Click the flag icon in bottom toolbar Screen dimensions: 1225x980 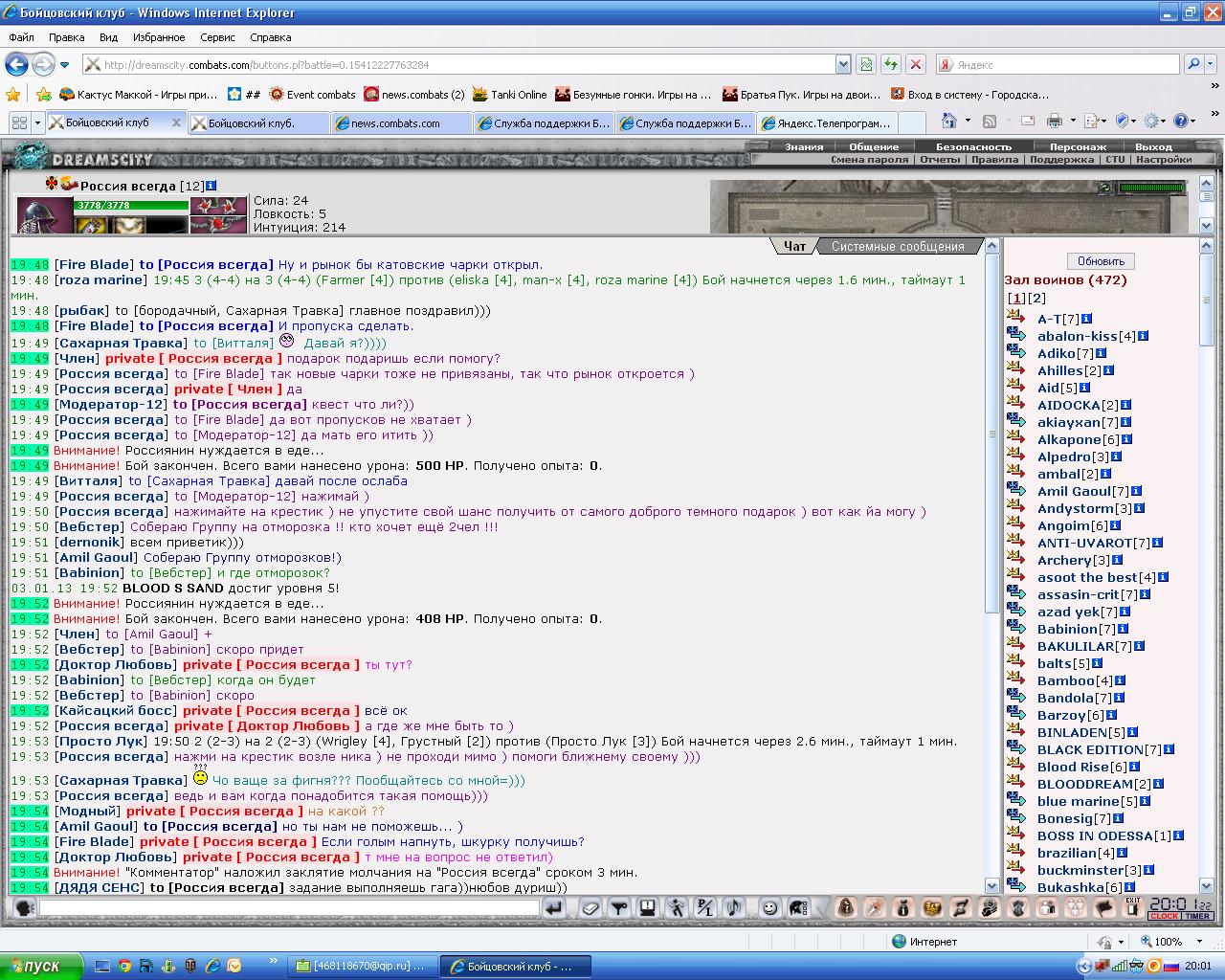pyautogui.click(x=1102, y=908)
